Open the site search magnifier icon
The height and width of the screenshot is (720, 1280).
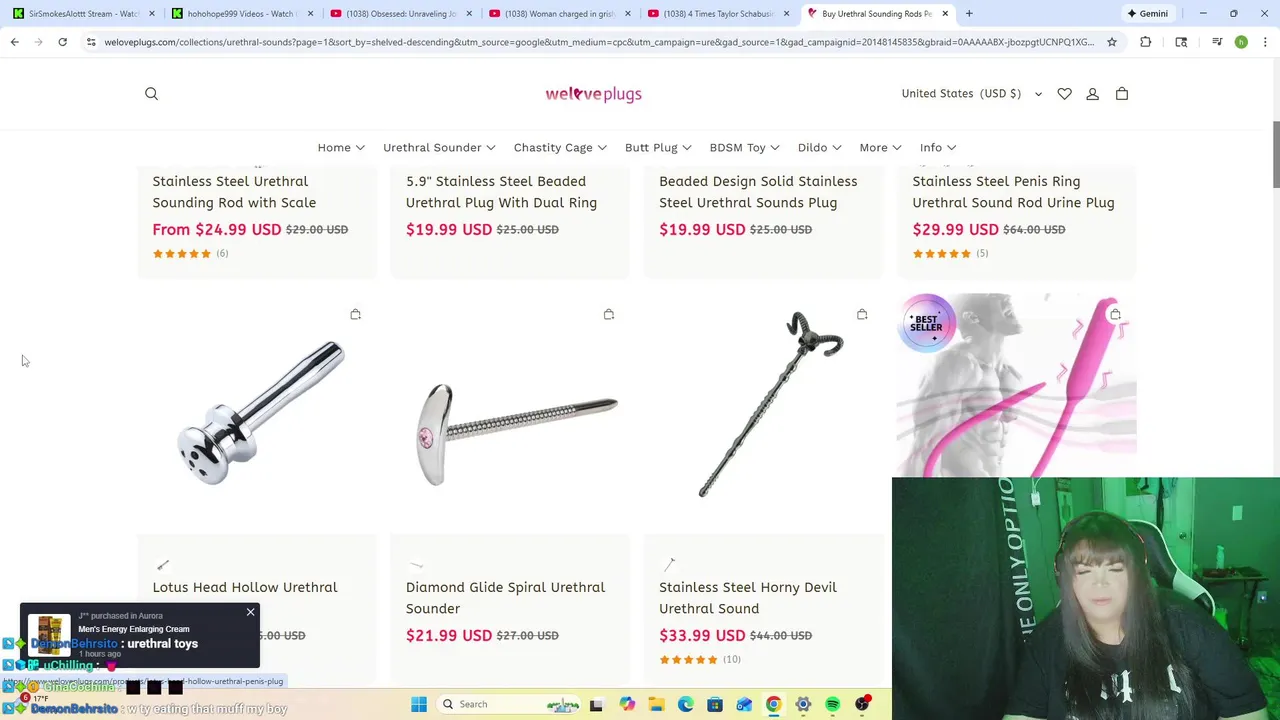(x=152, y=94)
